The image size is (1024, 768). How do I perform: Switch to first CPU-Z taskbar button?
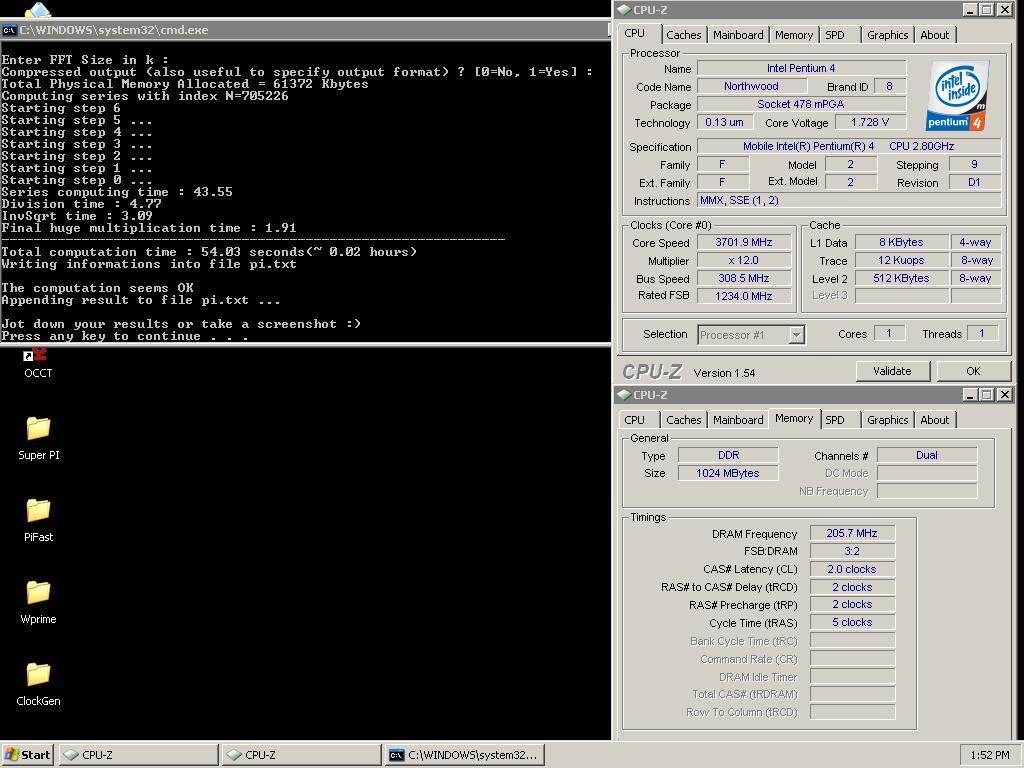[x=138, y=755]
